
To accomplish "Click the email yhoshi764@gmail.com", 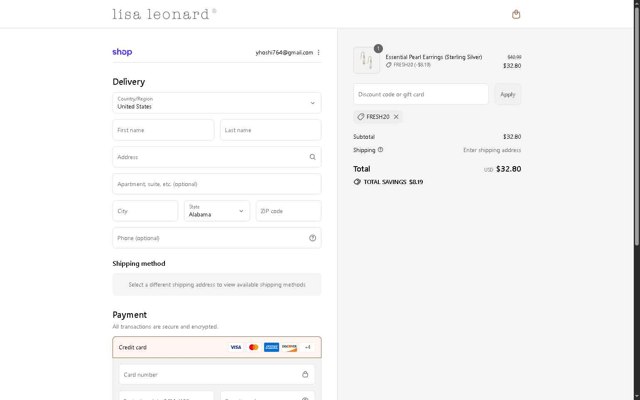I will click(x=284, y=52).
